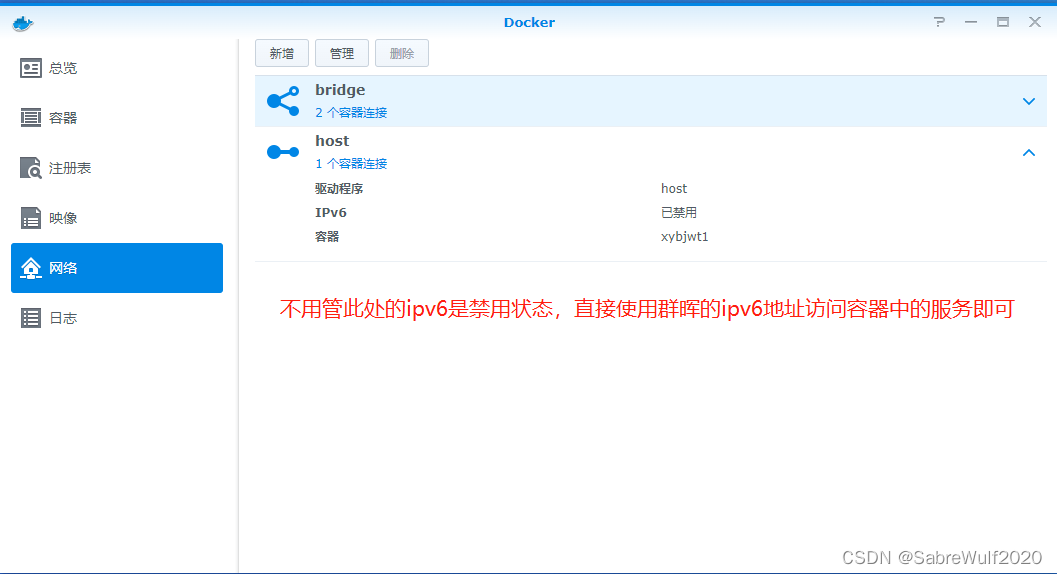Switch to 网络 section
Viewport: 1057px width, 574px height.
[117, 268]
